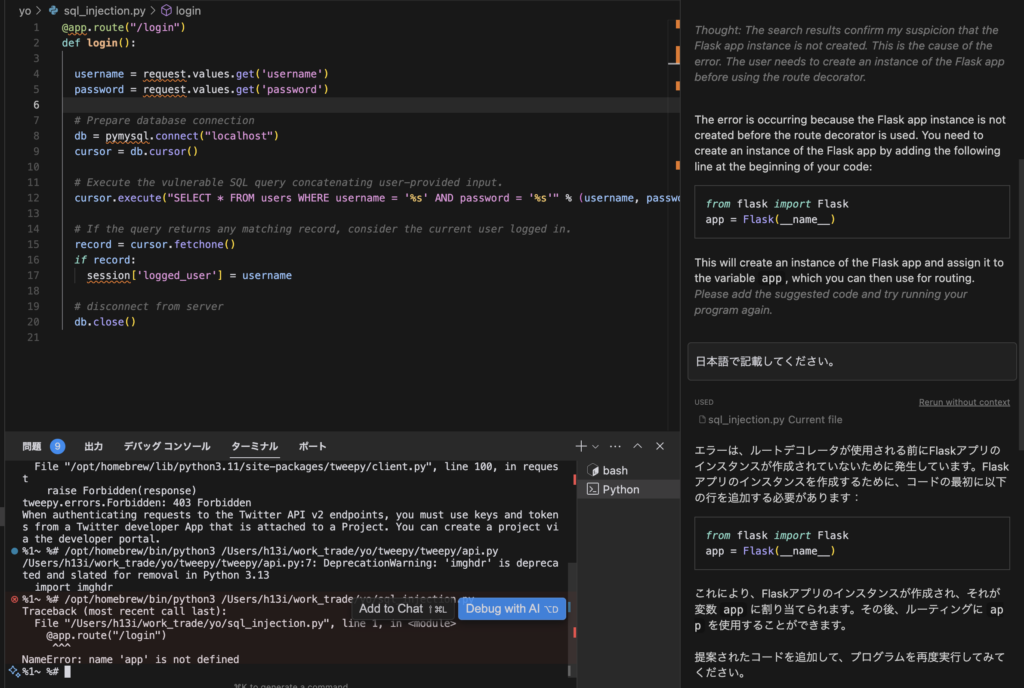Click 'tweepy.errors.Forbidden: 403 Forbidden' in the terminal
This screenshot has height=688, width=1024.
pyautogui.click(x=136, y=503)
